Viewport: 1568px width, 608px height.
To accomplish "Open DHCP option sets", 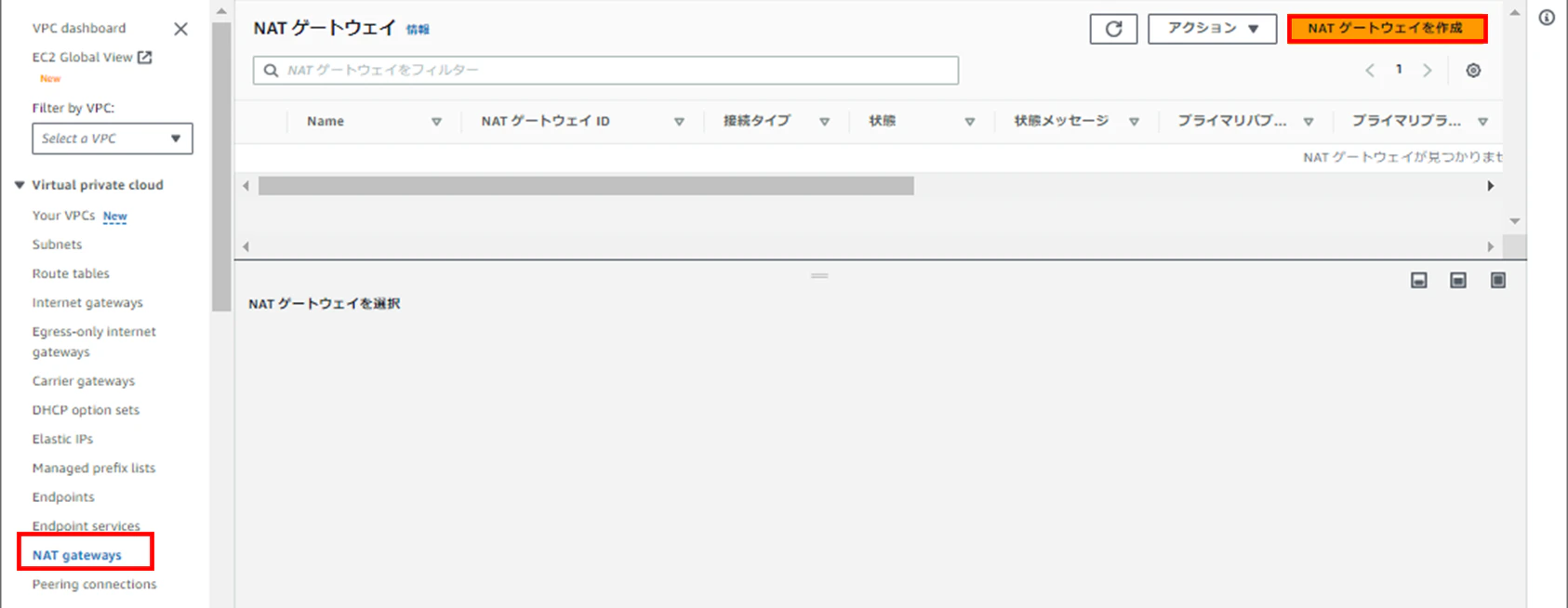I will pos(86,410).
